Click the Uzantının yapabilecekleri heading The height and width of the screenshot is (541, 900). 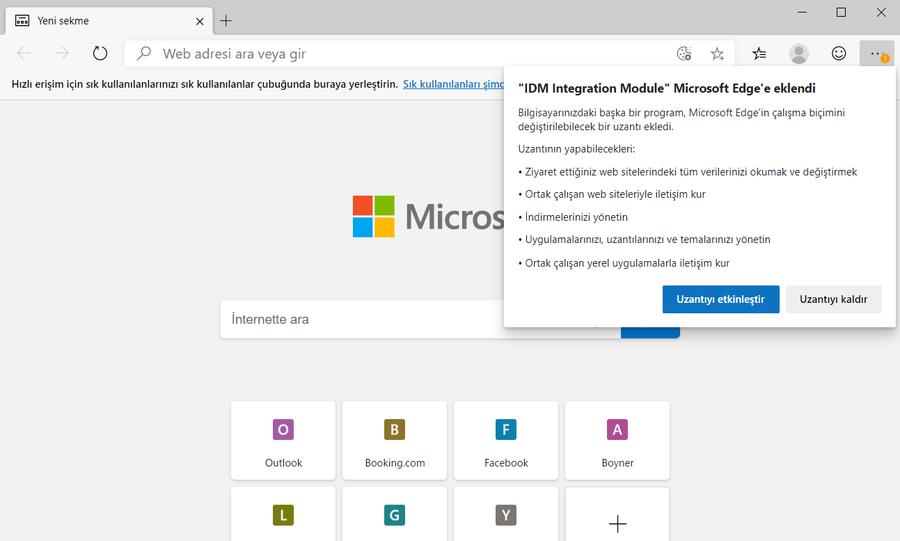(x=576, y=149)
